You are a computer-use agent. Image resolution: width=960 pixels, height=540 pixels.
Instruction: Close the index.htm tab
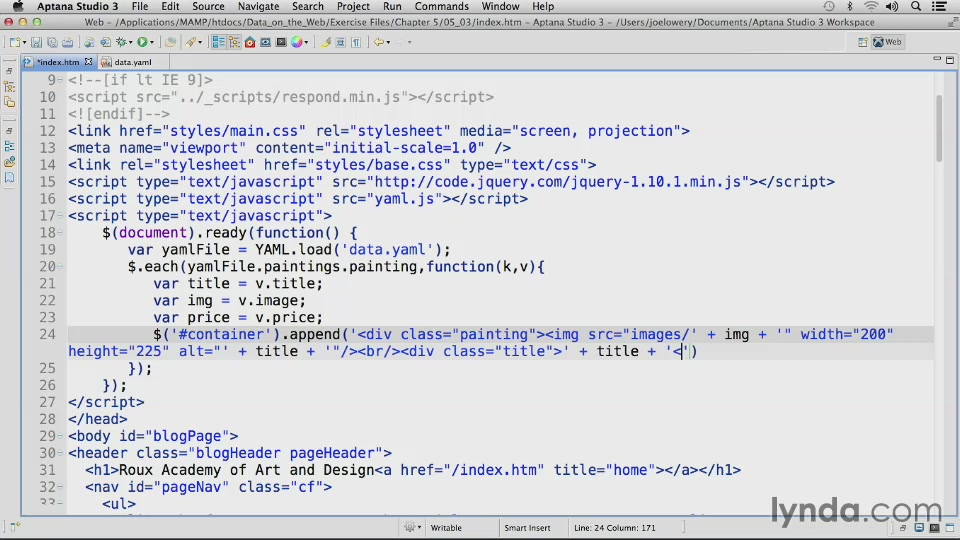pyautogui.click(x=89, y=62)
